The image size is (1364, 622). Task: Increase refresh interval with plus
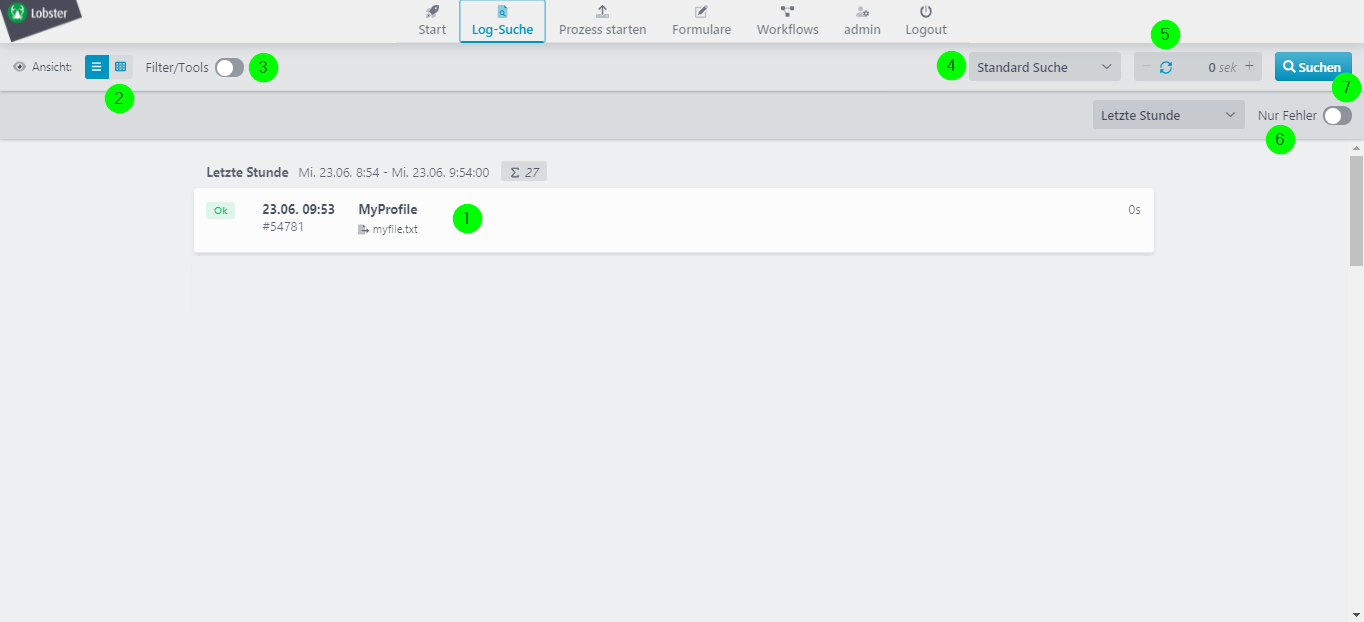[x=1249, y=66]
